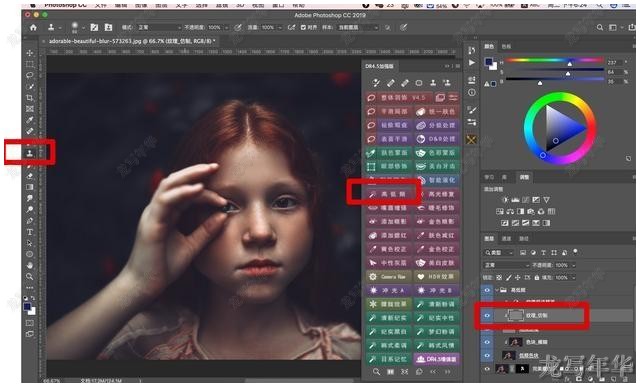This screenshot has width=640, height=387.
Task: Select the adorable-beautiful-blur document tab
Action: point(132,41)
